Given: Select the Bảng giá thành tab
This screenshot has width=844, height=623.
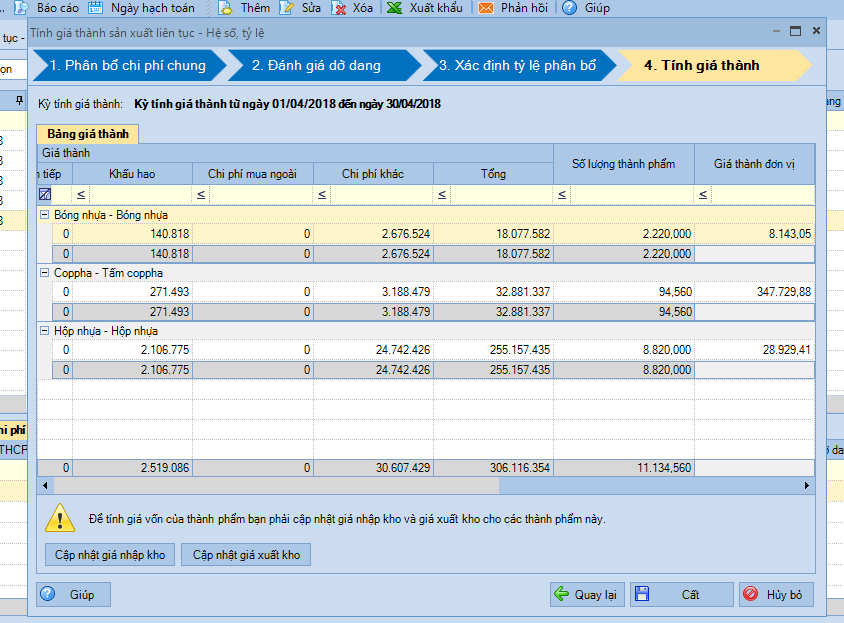Looking at the screenshot, I should (x=87, y=133).
